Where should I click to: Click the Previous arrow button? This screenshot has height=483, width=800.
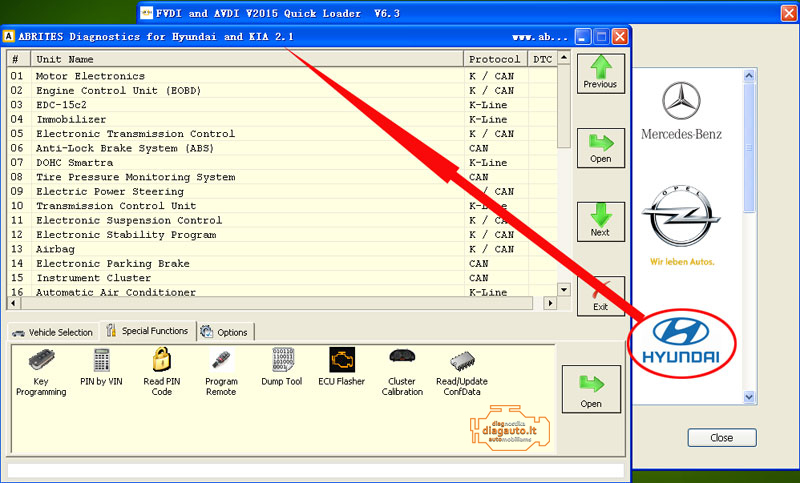600,73
